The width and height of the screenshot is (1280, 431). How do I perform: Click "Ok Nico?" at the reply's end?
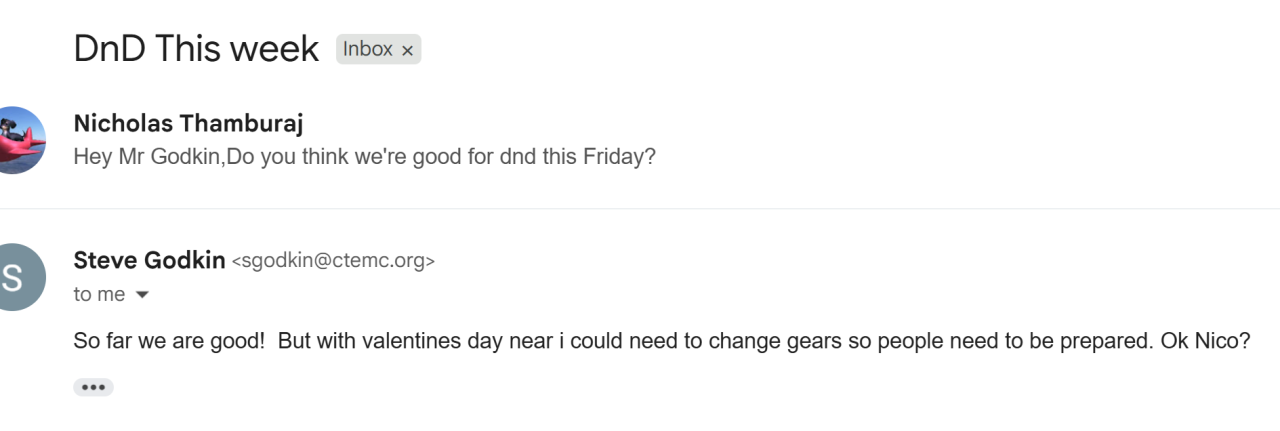(x=1205, y=340)
